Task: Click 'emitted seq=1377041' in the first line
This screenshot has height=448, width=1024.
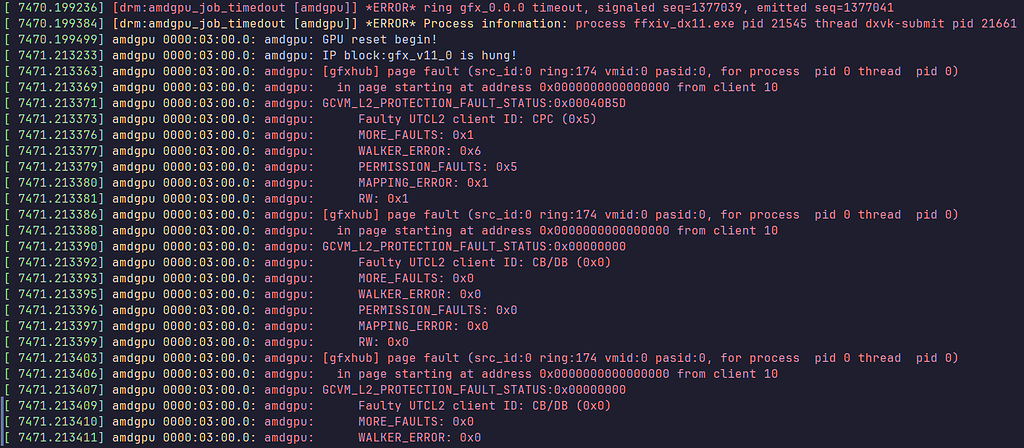Action: pos(825,8)
